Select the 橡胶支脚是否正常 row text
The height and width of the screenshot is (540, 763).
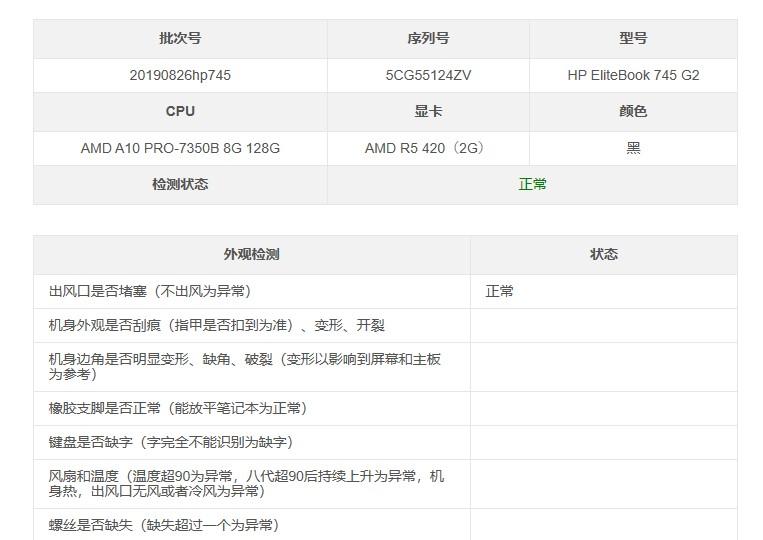(x=178, y=408)
